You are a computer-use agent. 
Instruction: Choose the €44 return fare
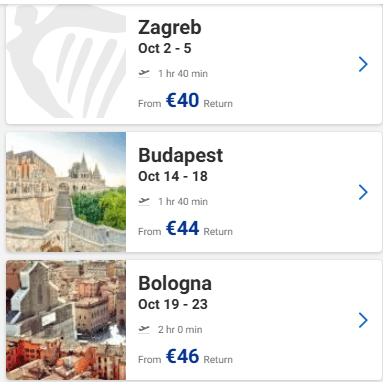tap(182, 228)
